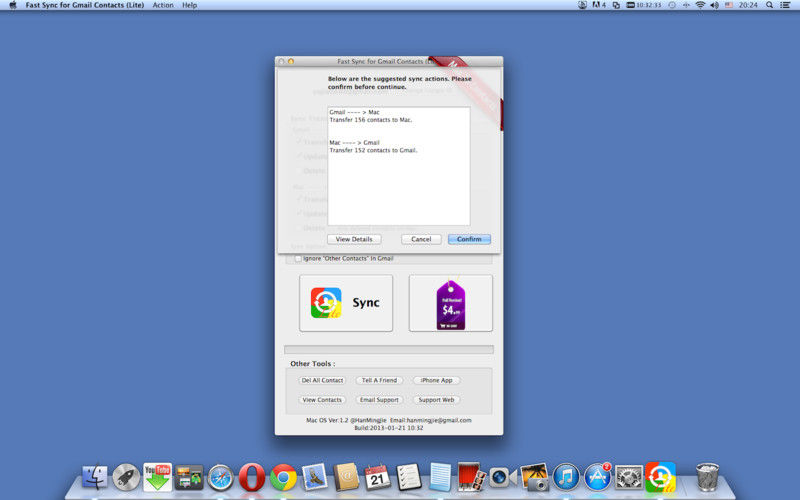Click the battery 10:32:33 indicator
Screen dimensions: 800x500
(644, 5)
